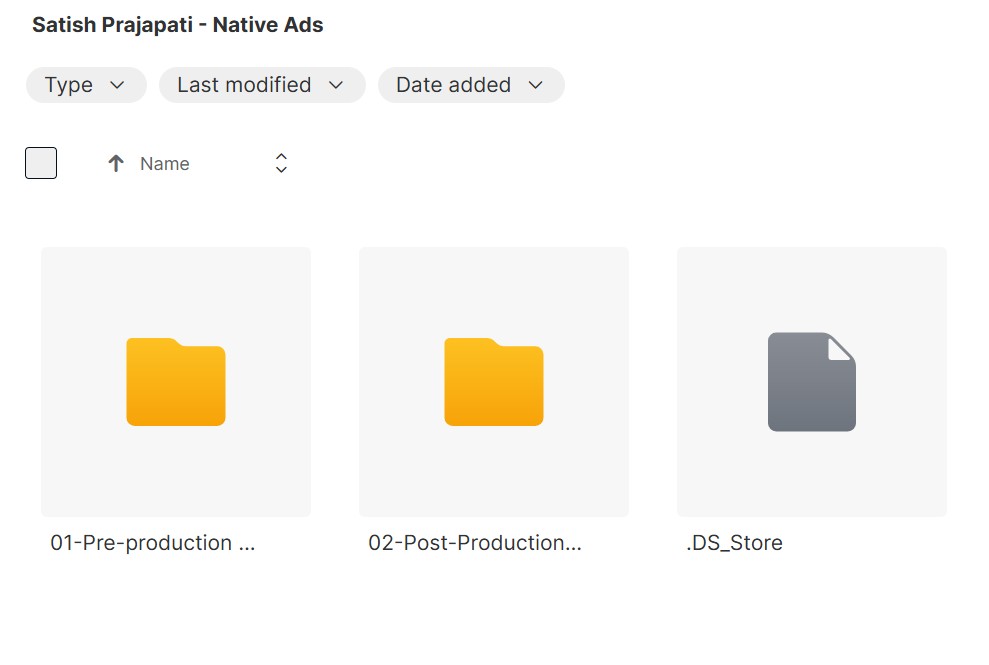Open the Type filter dropdown
The height and width of the screenshot is (665, 989).
[85, 85]
